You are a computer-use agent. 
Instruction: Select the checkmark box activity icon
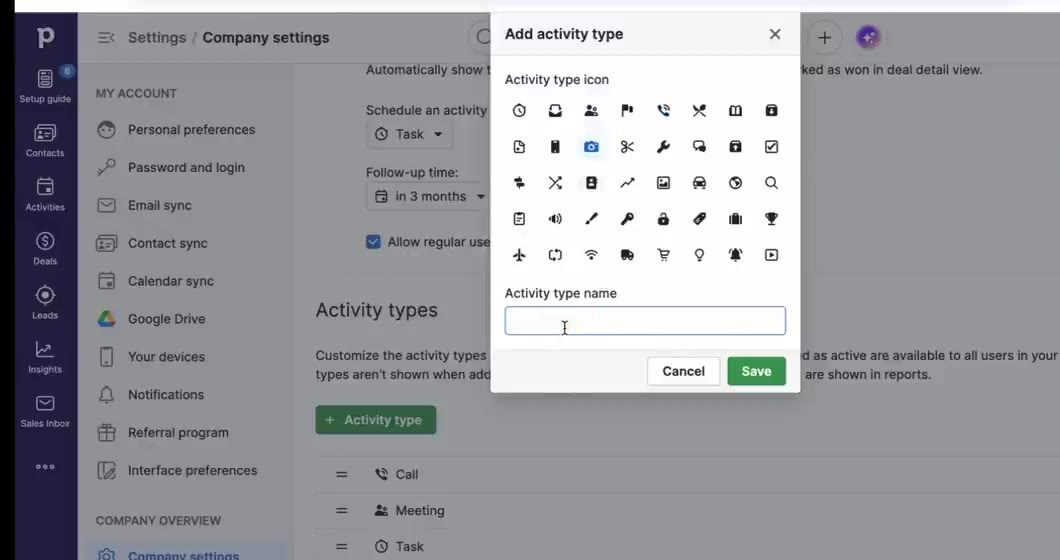click(x=771, y=147)
